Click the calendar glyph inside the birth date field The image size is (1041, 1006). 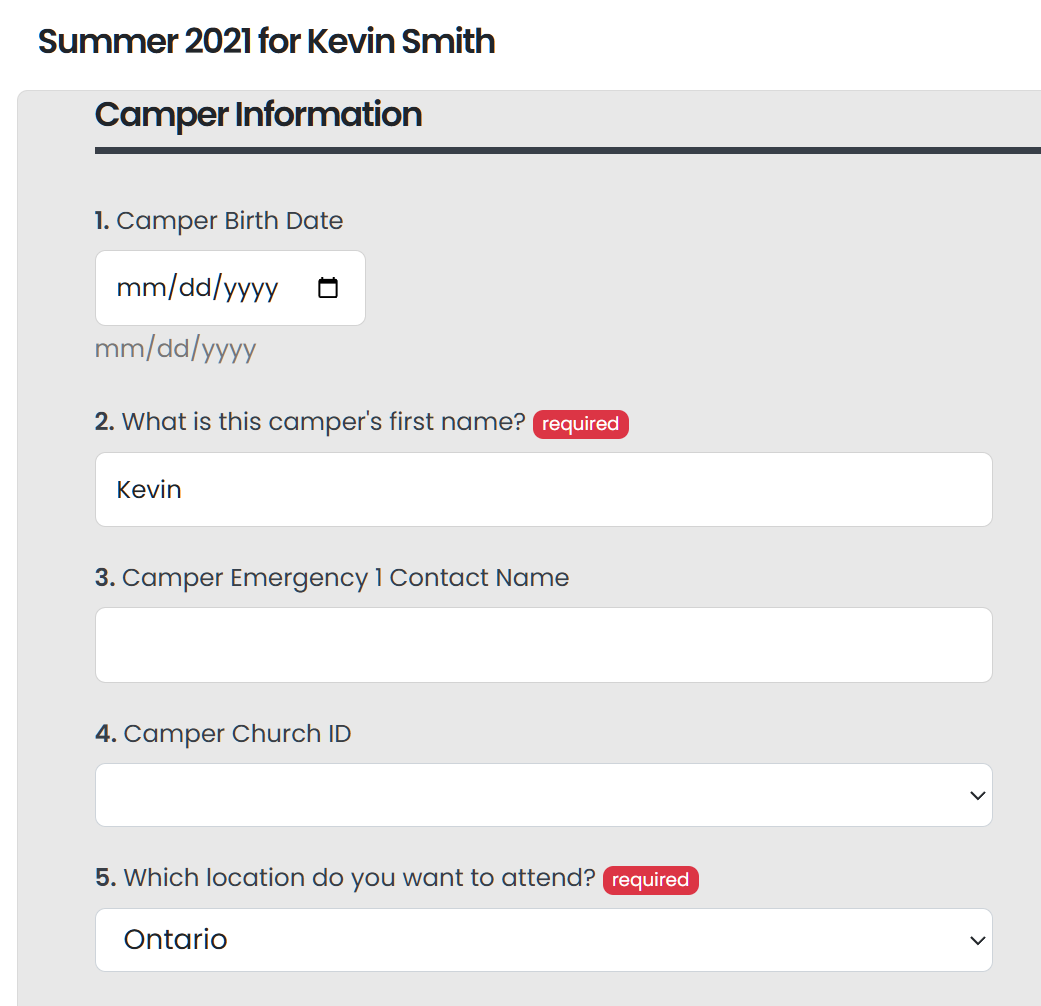[328, 287]
